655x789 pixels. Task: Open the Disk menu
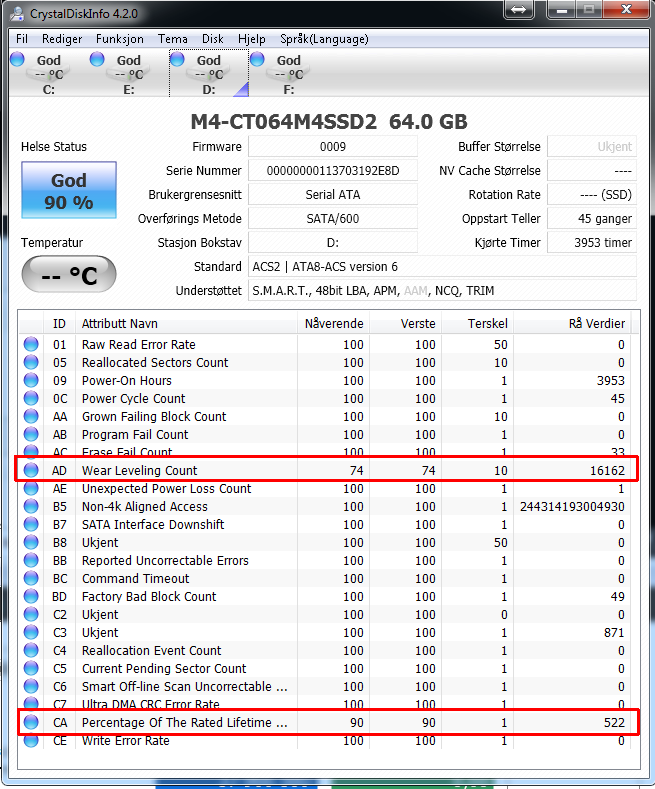213,39
